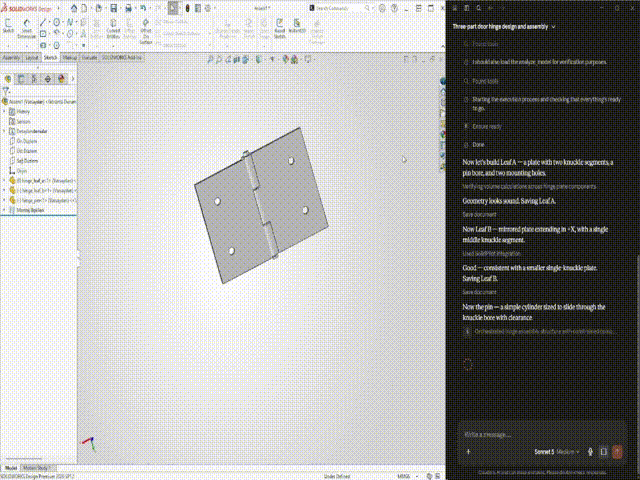Open the Sonnet 5 model selector dropdown
Viewport: 640px width, 480px height.
tap(557, 451)
